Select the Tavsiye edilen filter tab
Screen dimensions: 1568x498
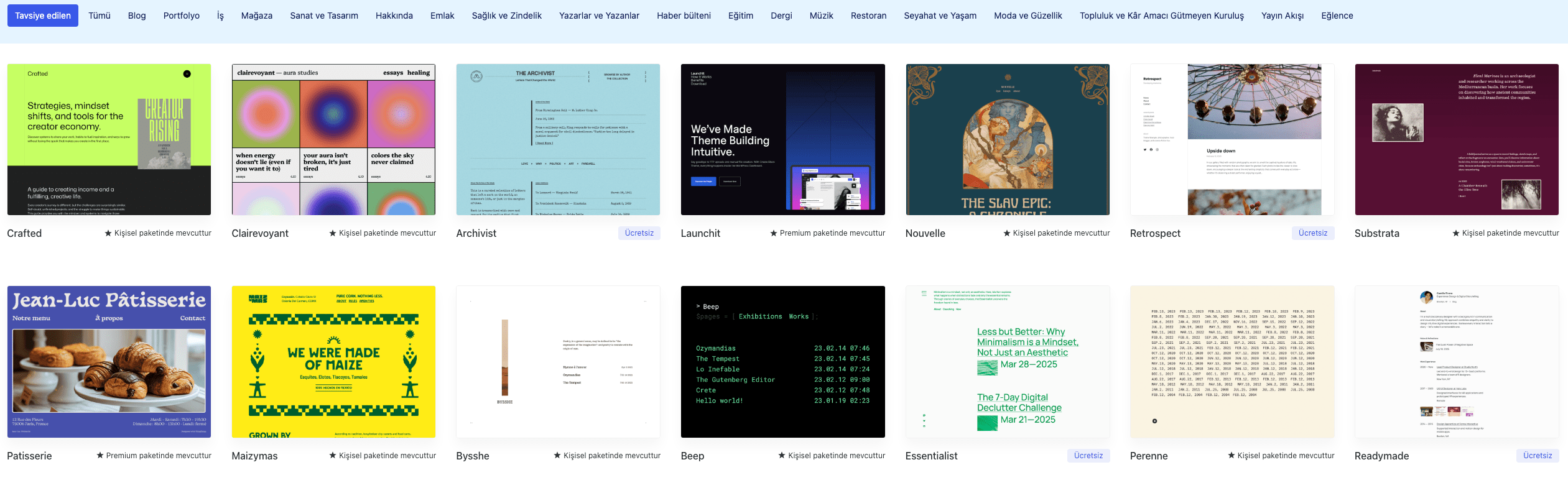(43, 16)
